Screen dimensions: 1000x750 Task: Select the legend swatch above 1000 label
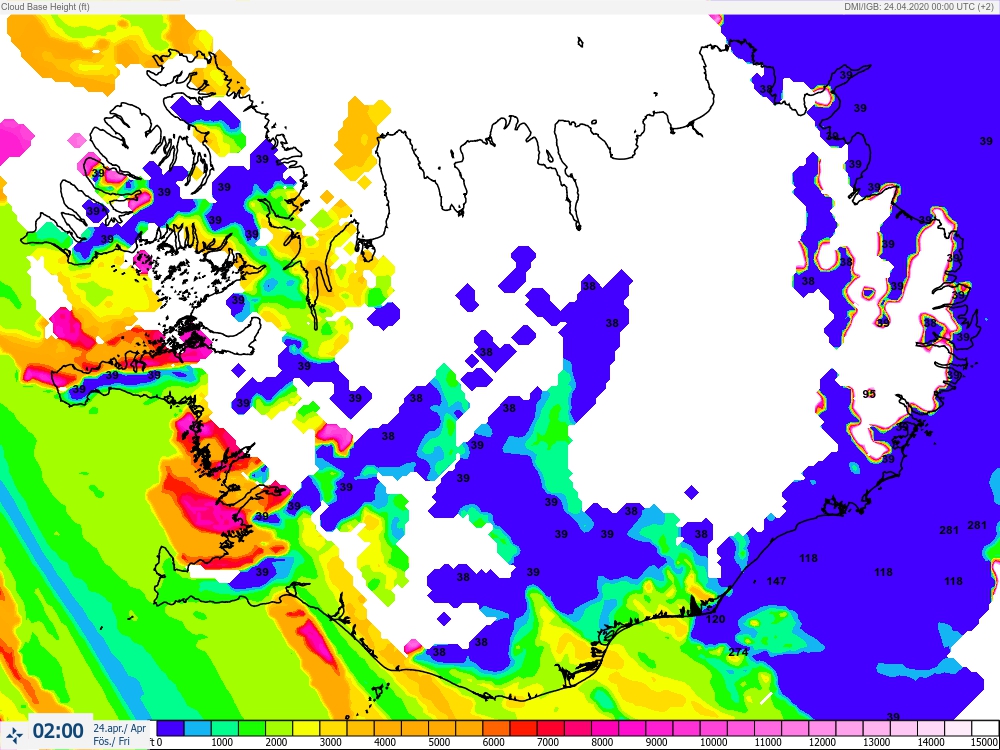point(224,728)
